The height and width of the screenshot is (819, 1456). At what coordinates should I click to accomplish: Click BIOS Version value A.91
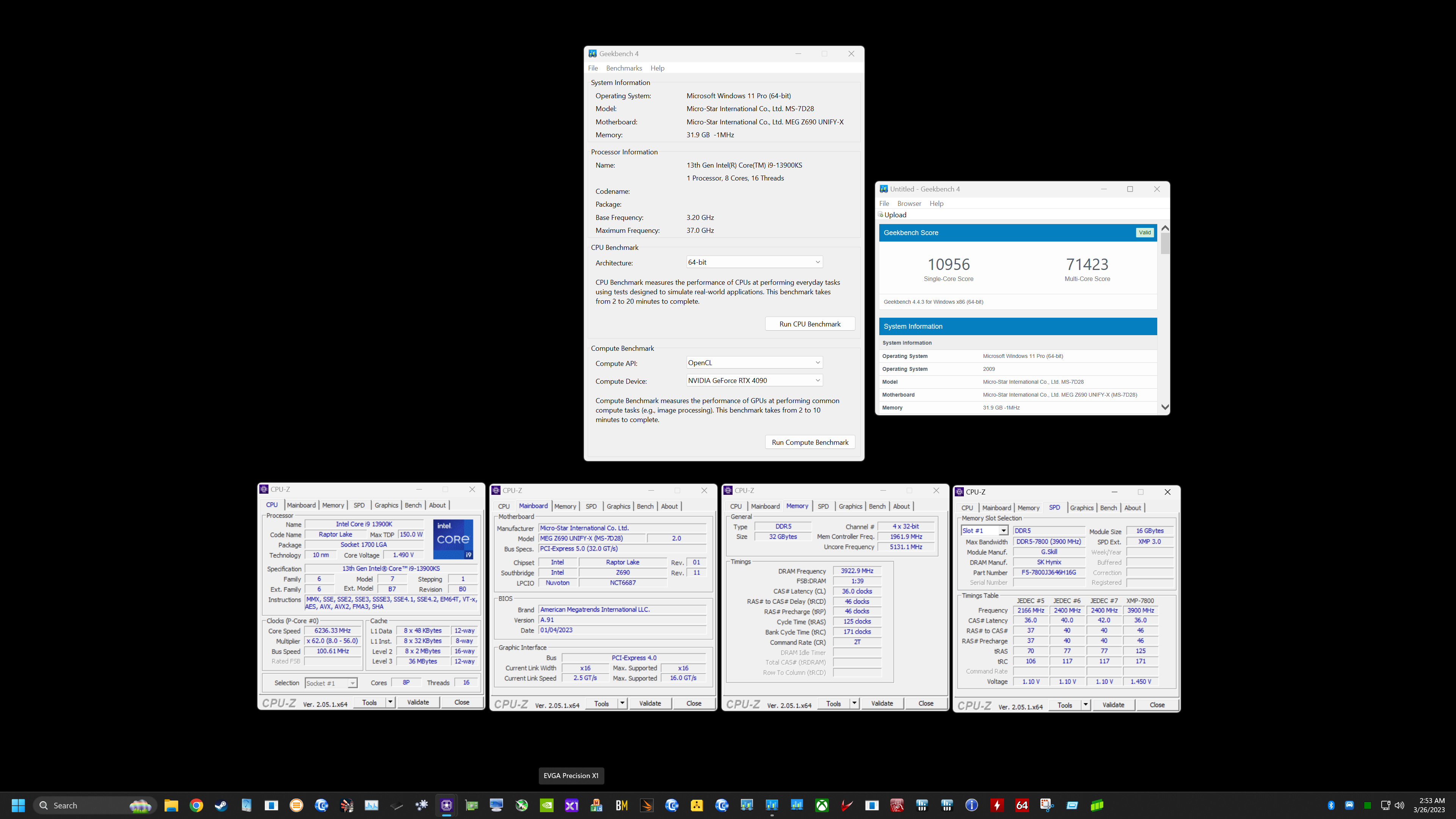tap(622, 620)
